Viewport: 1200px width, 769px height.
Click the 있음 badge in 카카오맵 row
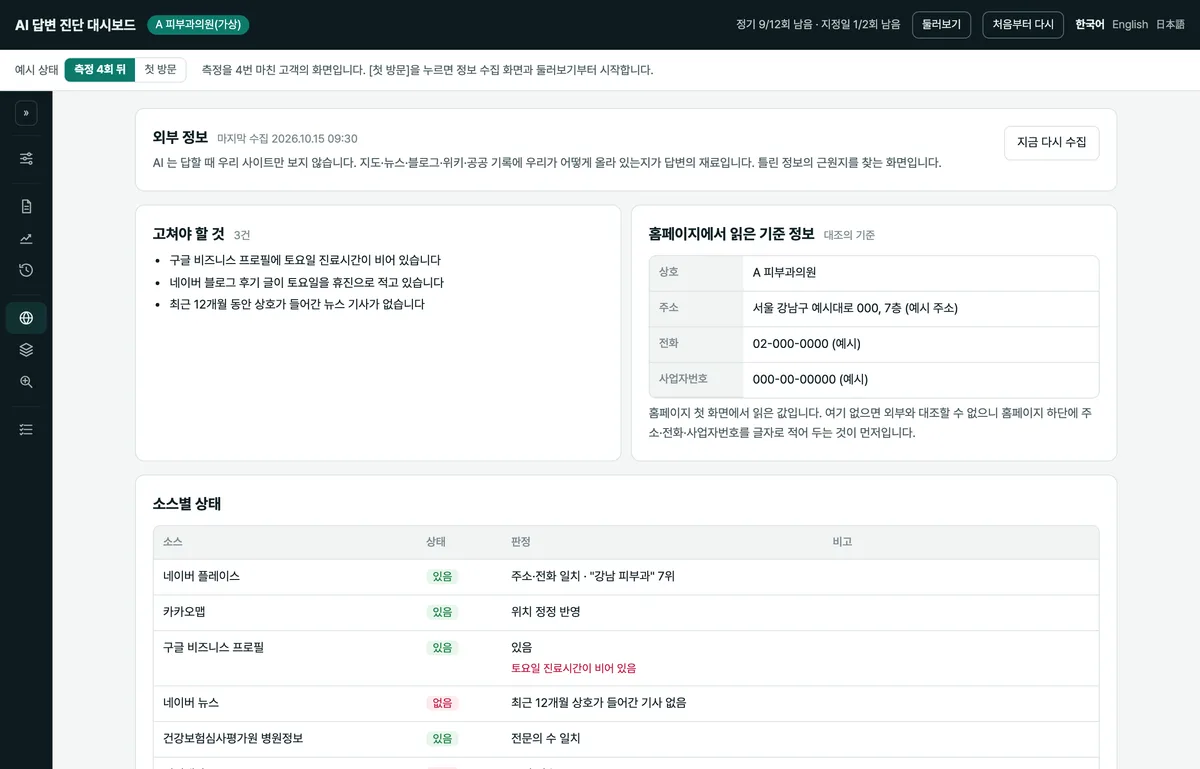point(442,612)
